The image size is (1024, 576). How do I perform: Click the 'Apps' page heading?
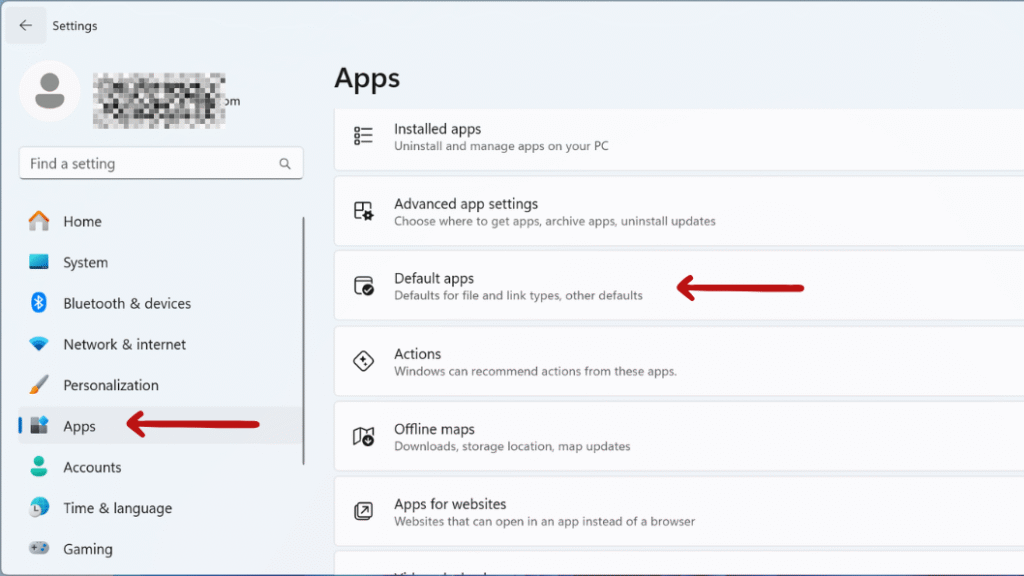(367, 79)
